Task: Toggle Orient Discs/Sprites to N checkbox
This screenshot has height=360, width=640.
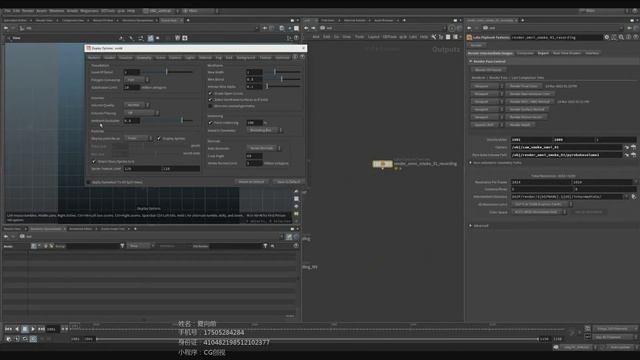Action: (94, 162)
